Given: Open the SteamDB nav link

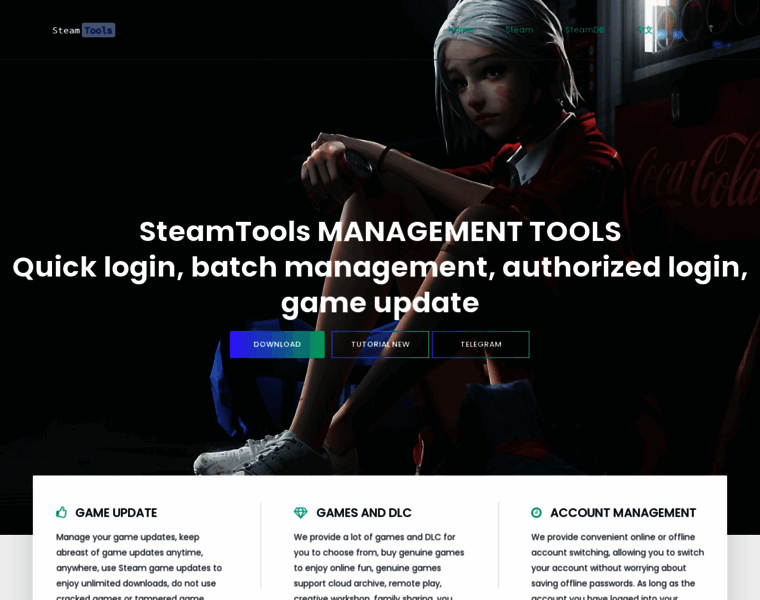Looking at the screenshot, I should click(585, 30).
